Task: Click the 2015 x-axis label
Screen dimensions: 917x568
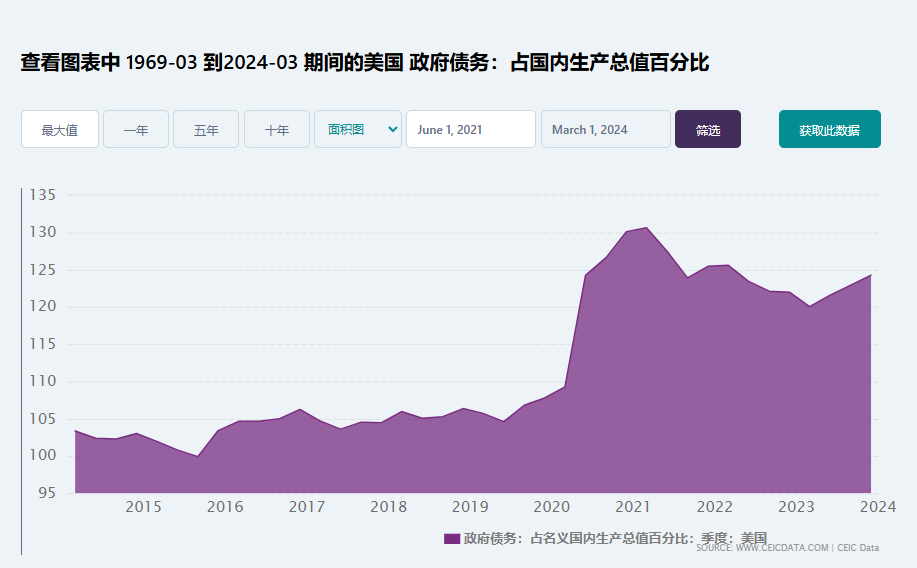Action: 143,507
